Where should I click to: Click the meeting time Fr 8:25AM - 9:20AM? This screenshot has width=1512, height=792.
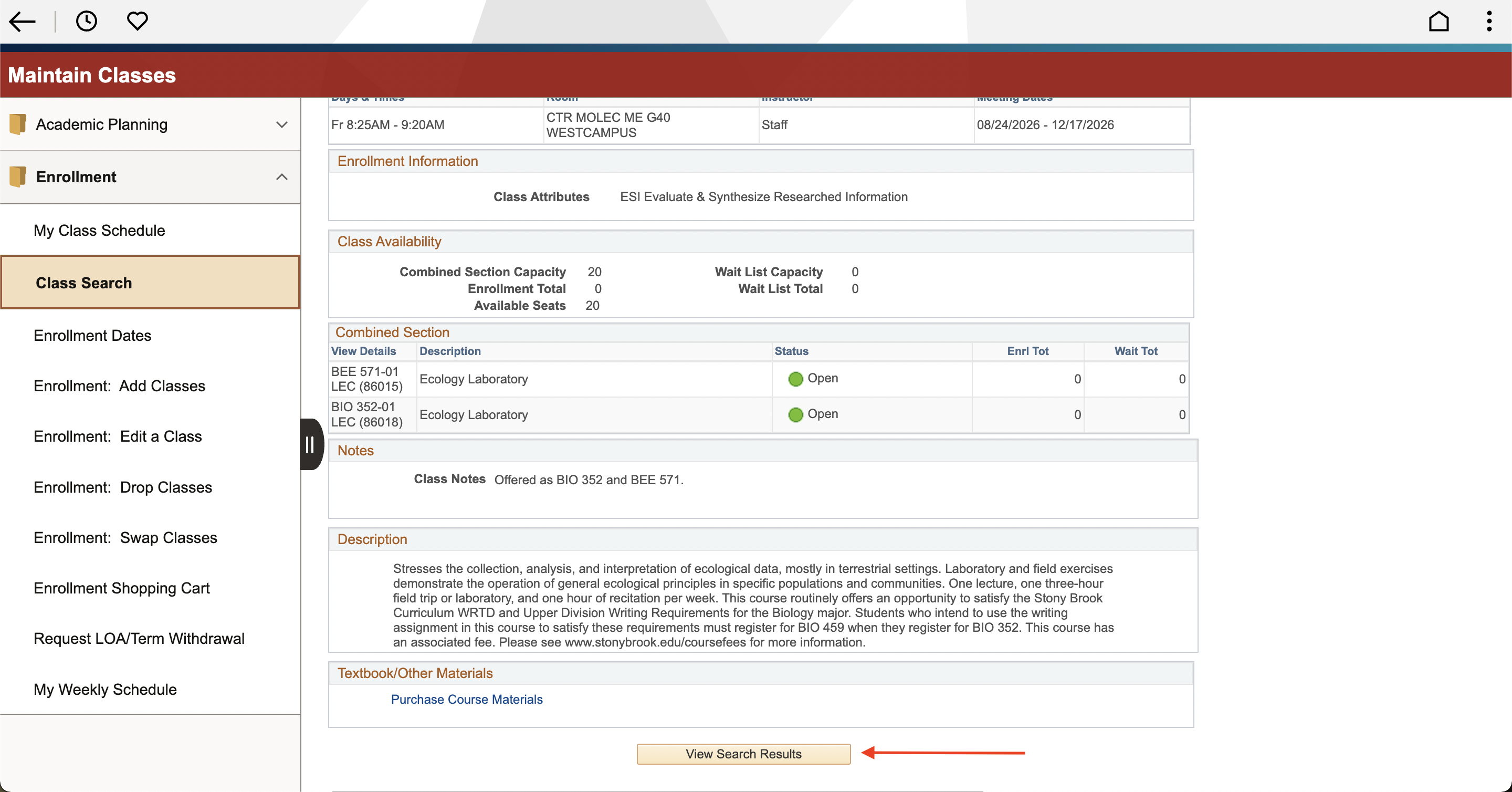tap(387, 124)
